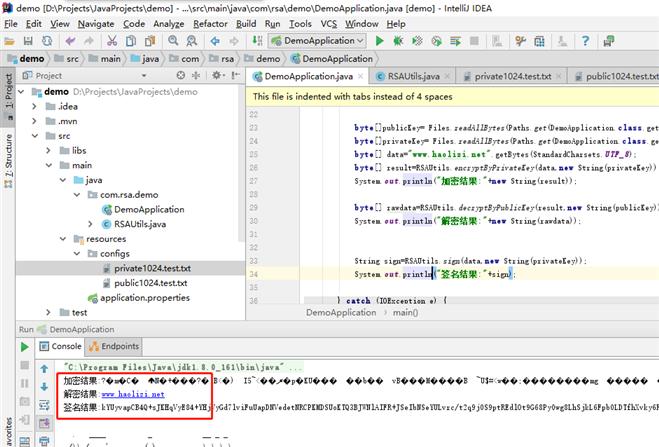Start debugging with the bug icon

tap(398, 41)
